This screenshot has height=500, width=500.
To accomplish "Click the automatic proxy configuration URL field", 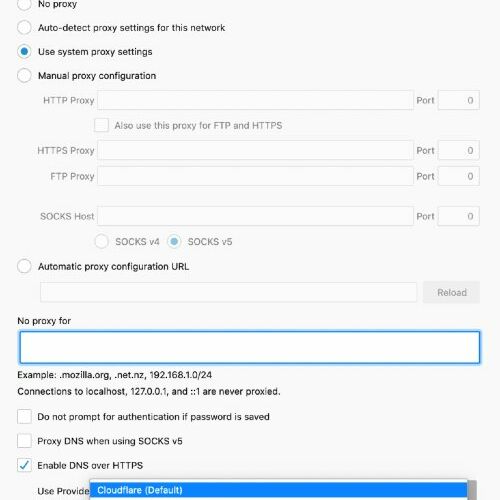I will pyautogui.click(x=228, y=292).
